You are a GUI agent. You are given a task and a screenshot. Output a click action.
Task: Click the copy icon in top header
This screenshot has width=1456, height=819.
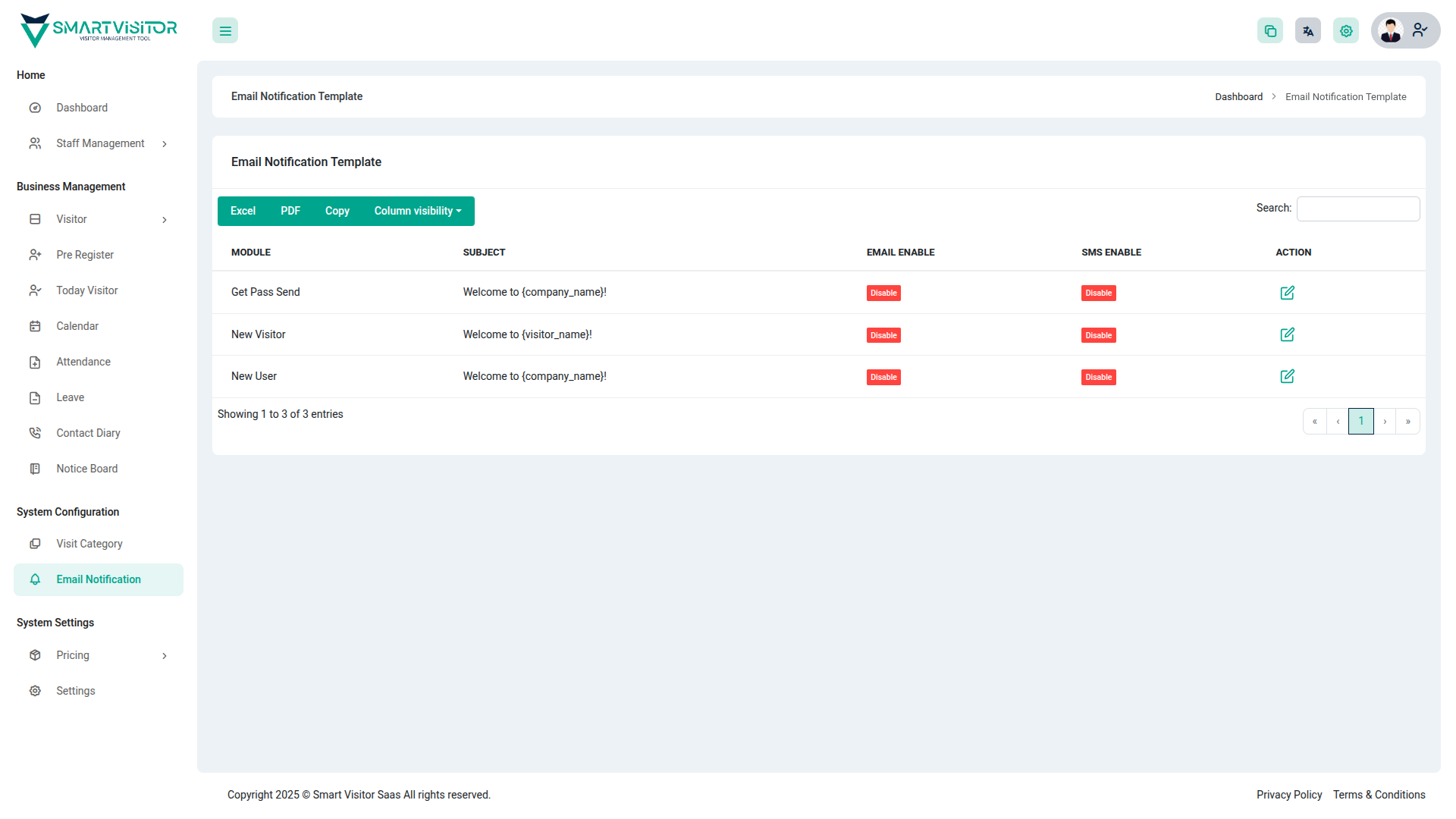pyautogui.click(x=1270, y=31)
